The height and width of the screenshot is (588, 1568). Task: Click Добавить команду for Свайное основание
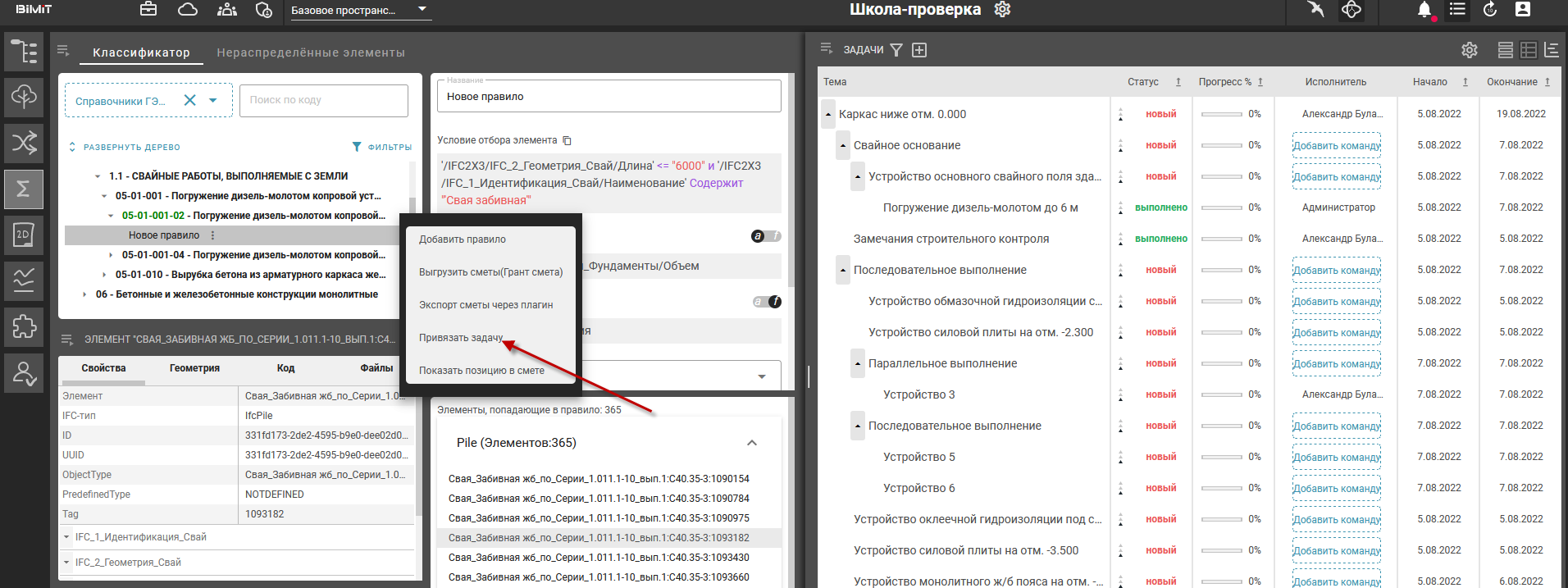(x=1336, y=146)
